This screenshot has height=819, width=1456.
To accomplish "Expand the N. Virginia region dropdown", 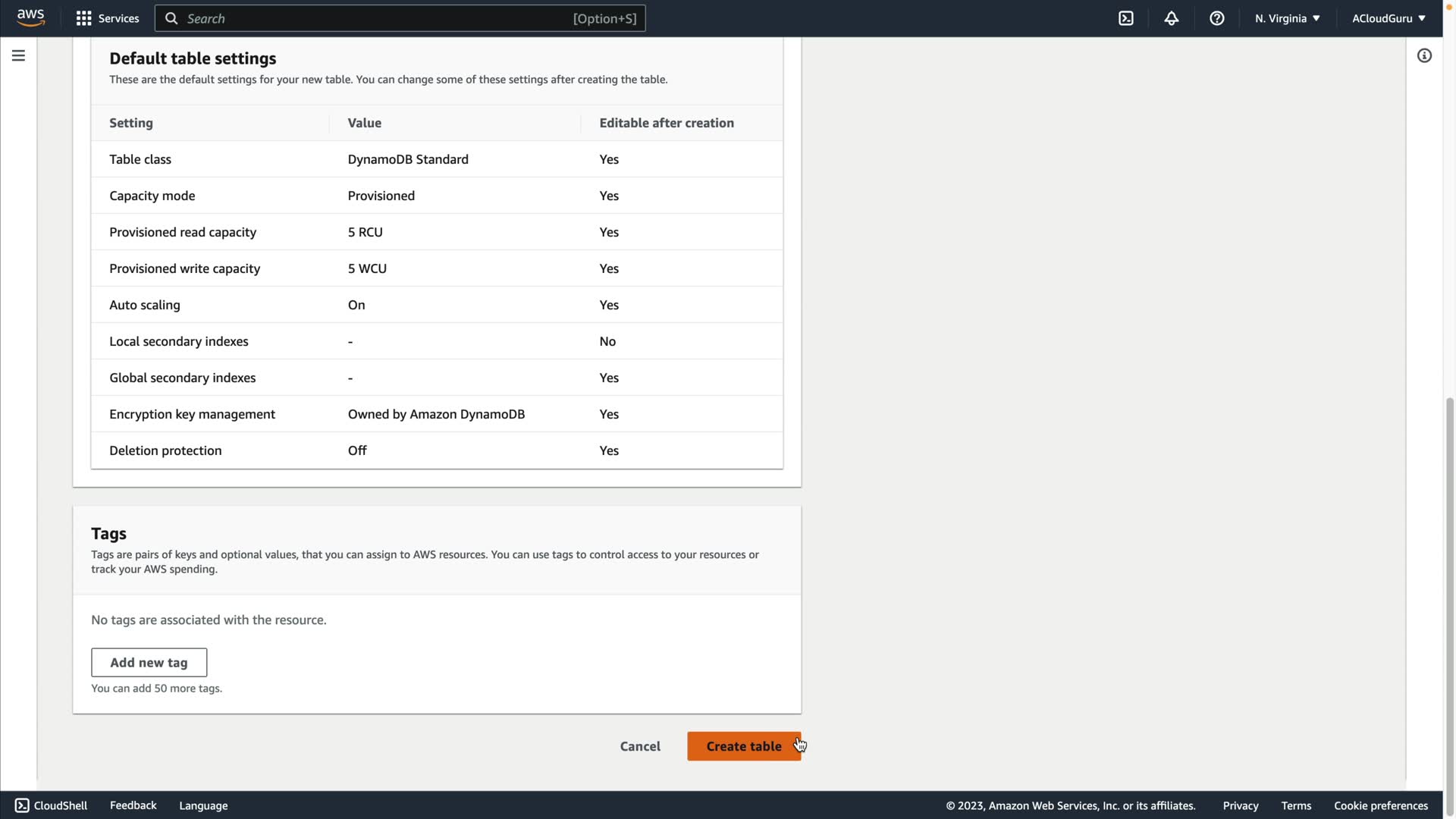I will coord(1287,18).
